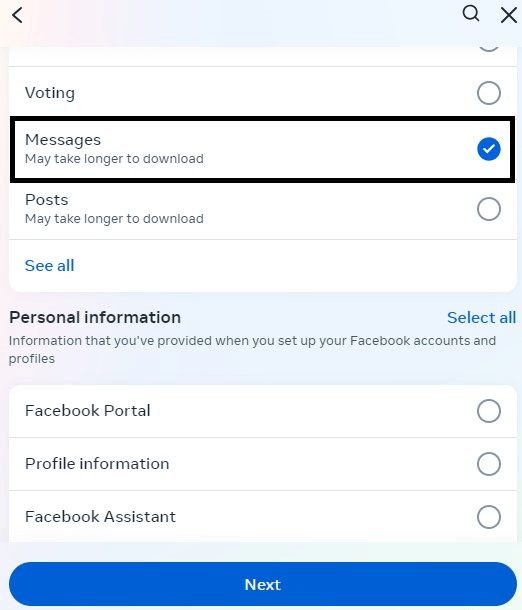Close the dialog with the X icon
Viewport: 522px width, 610px height.
509,16
